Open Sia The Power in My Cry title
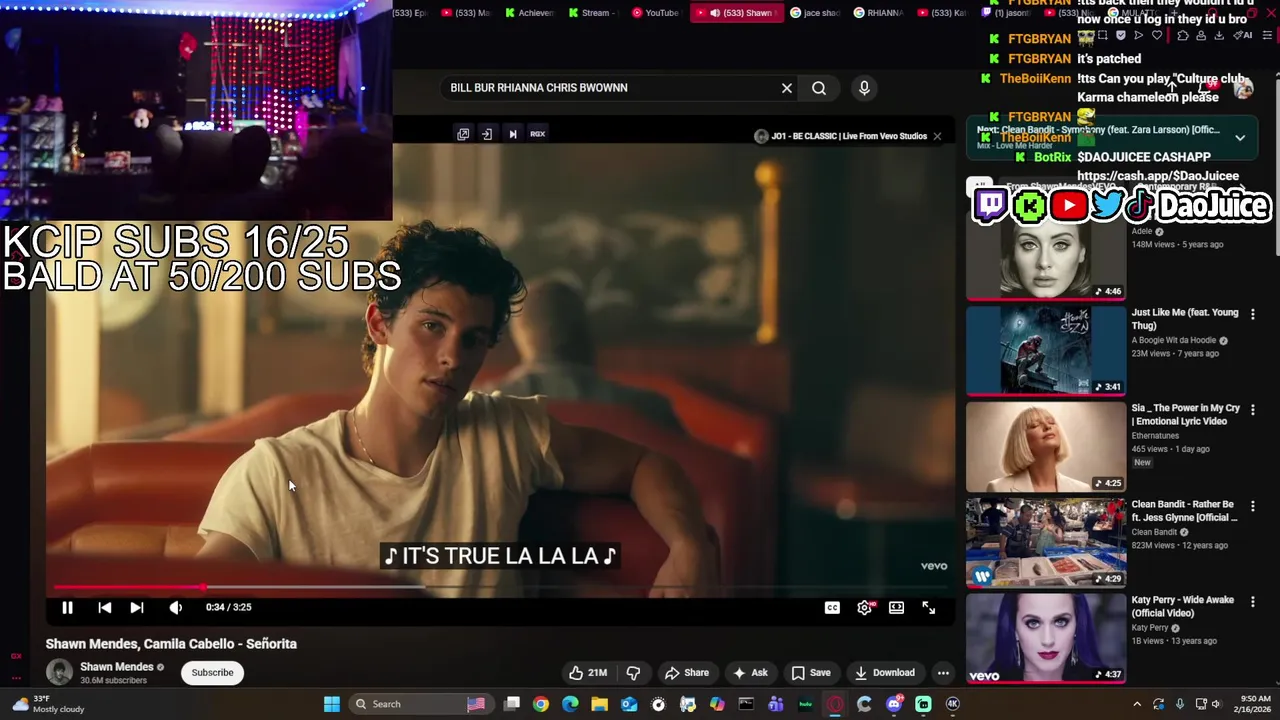1280x720 pixels. tap(1185, 415)
